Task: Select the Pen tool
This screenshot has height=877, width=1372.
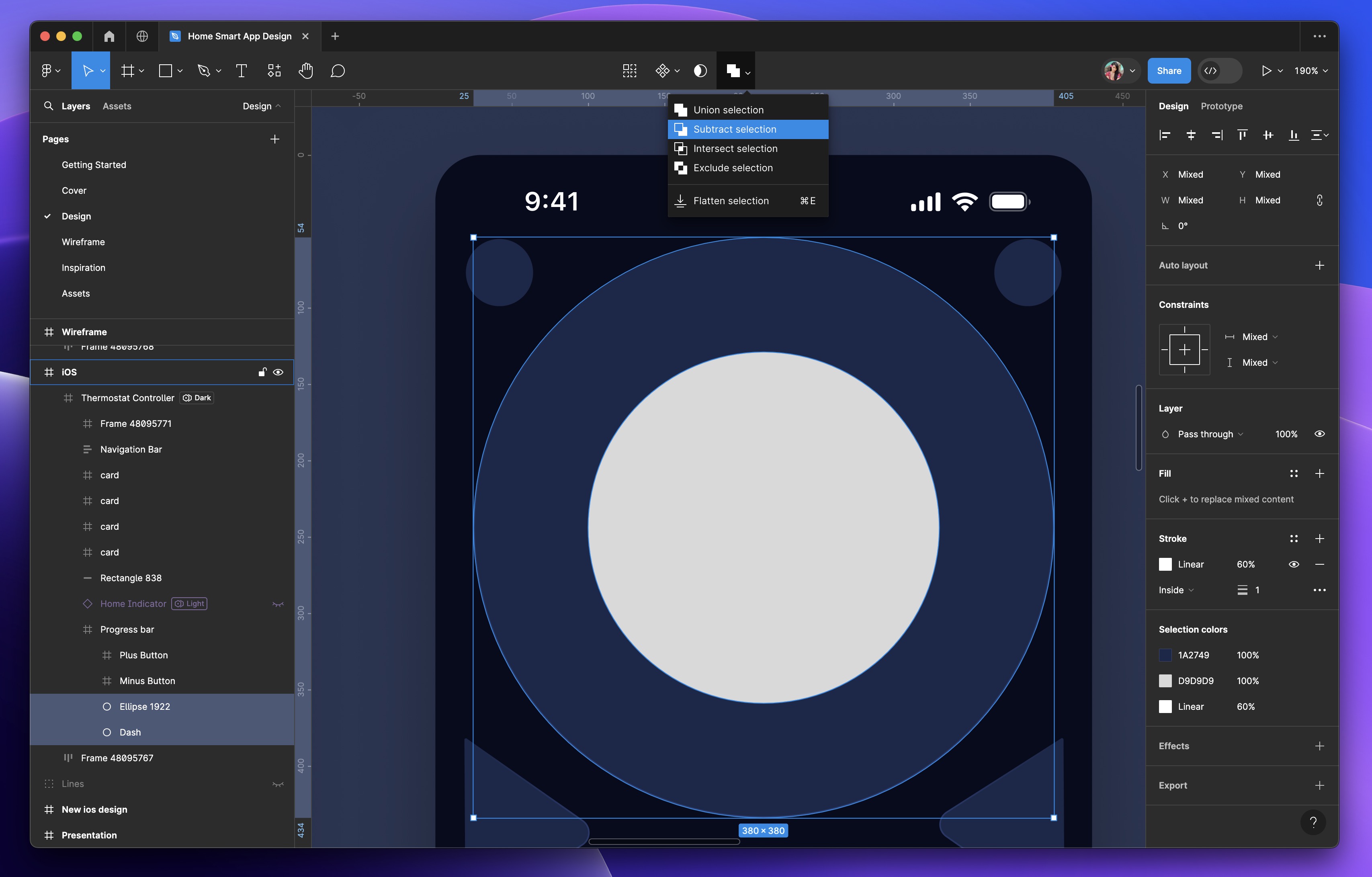Action: pos(204,70)
